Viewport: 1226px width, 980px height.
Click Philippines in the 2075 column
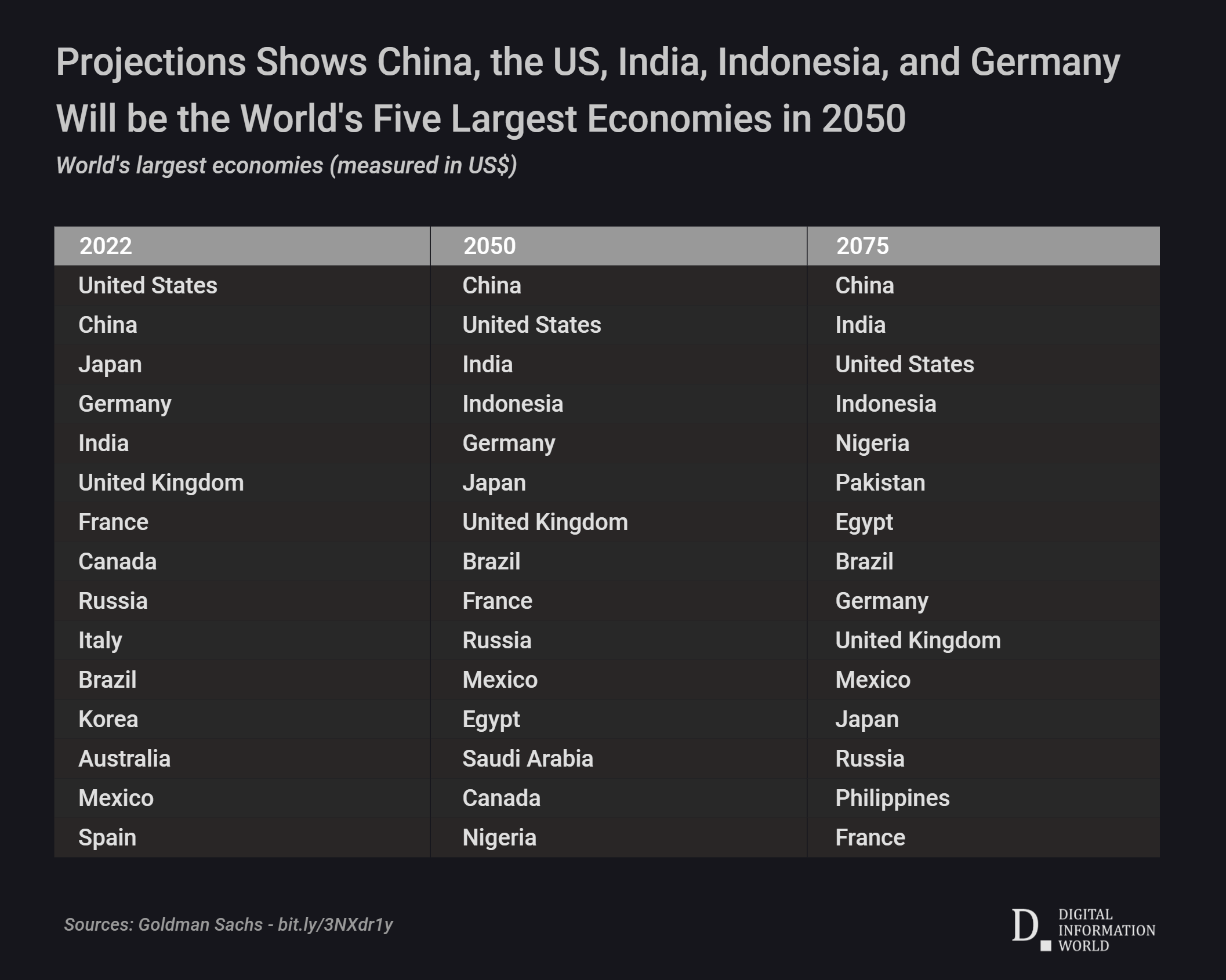pos(892,798)
